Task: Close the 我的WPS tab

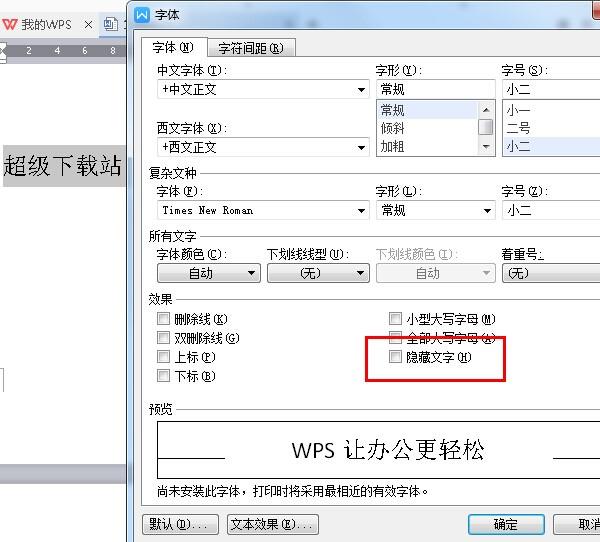Action: 88,25
